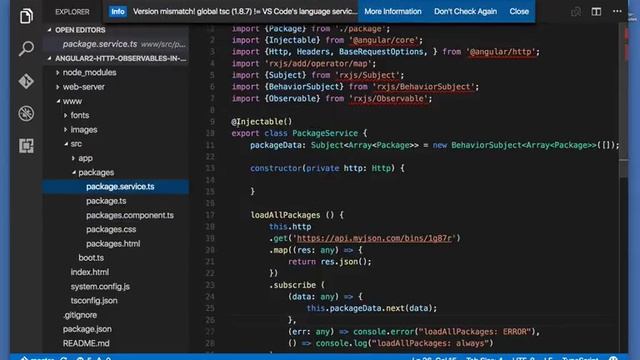Click the loadAllPackages method name
This screenshot has height=360, width=640.
285,215
